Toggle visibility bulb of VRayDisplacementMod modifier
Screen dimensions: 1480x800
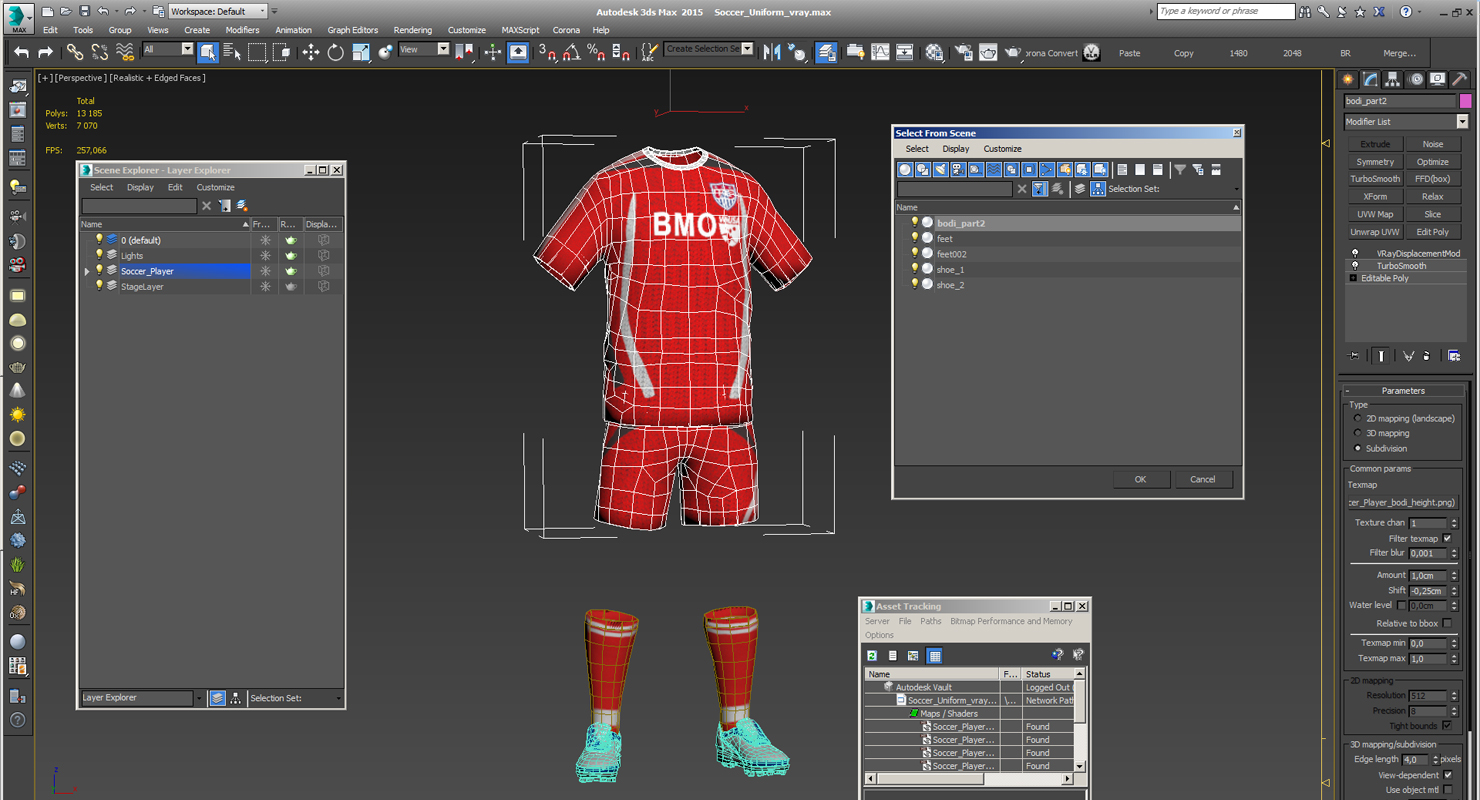tap(1355, 254)
